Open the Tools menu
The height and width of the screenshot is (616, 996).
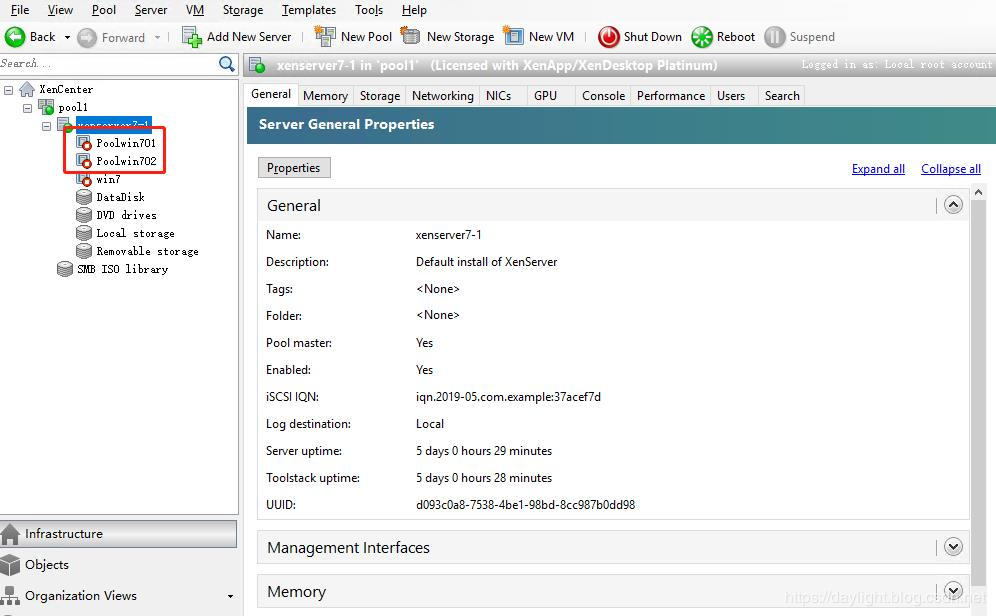(368, 10)
